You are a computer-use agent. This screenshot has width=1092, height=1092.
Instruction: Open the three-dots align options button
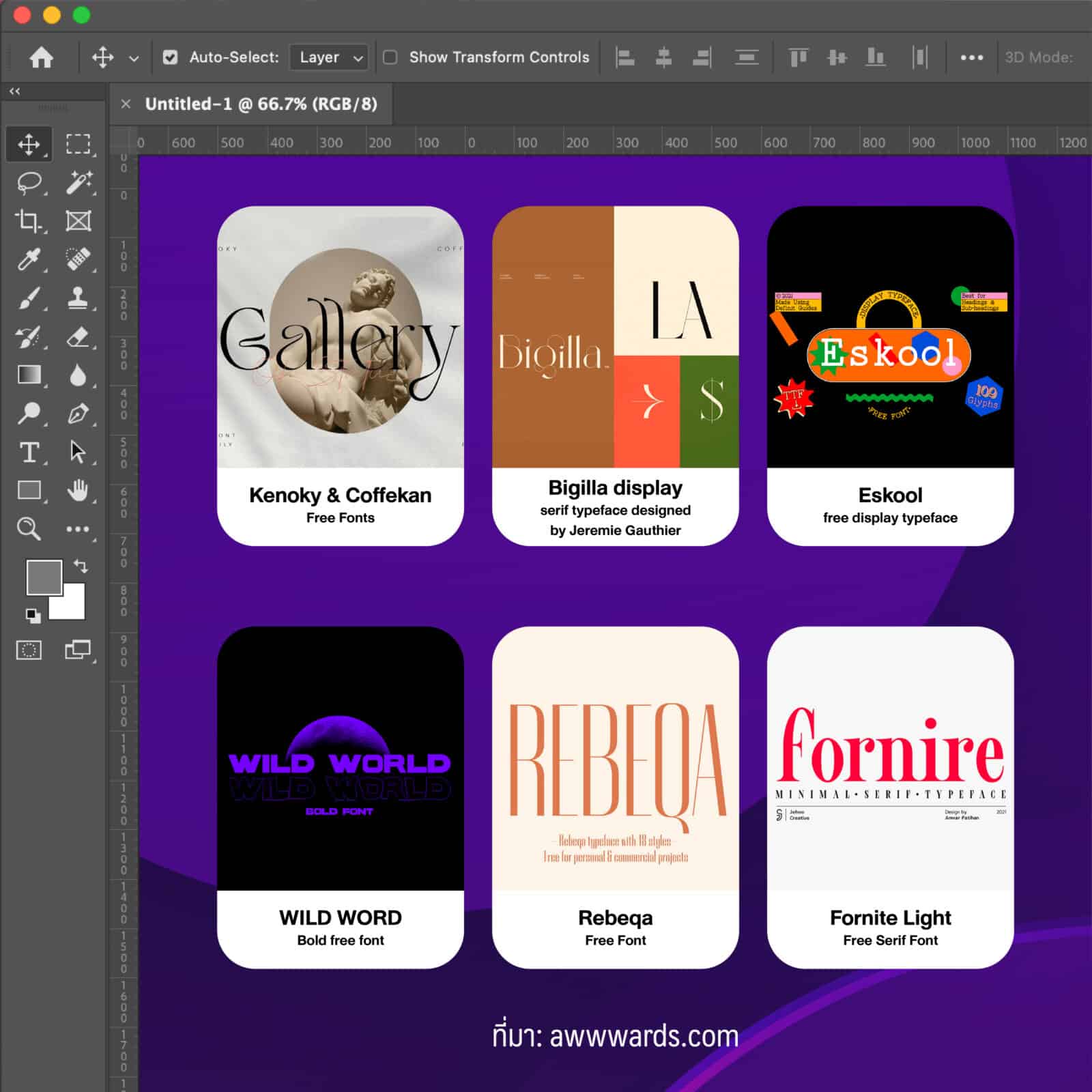pyautogui.click(x=971, y=57)
